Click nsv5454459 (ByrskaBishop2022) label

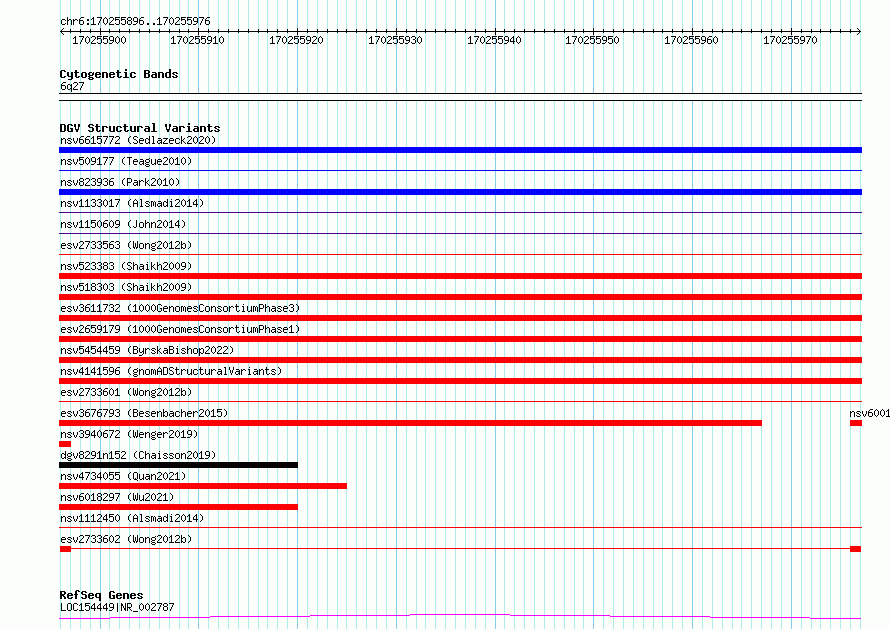point(147,350)
